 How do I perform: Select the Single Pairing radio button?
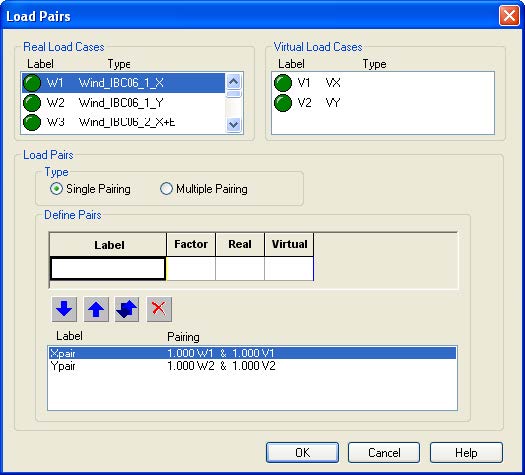click(x=56, y=189)
